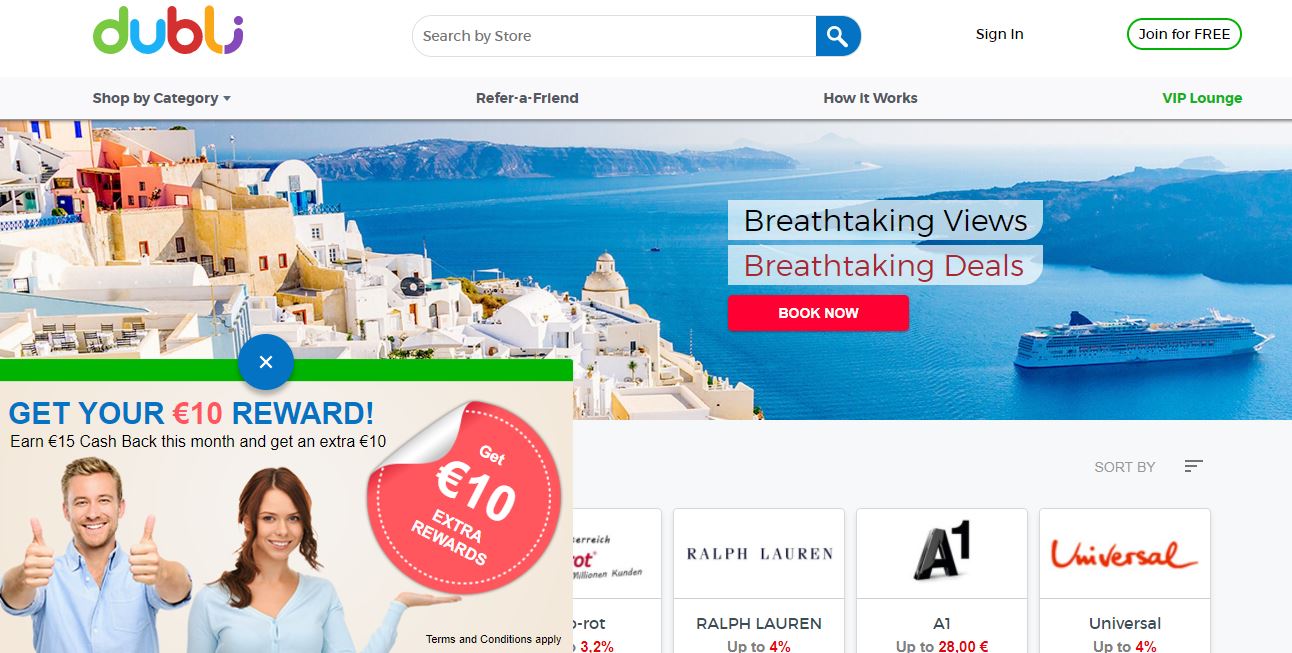Screen dimensions: 1292x653
Task: Open the Ralph Lauren store logo
Action: (759, 553)
